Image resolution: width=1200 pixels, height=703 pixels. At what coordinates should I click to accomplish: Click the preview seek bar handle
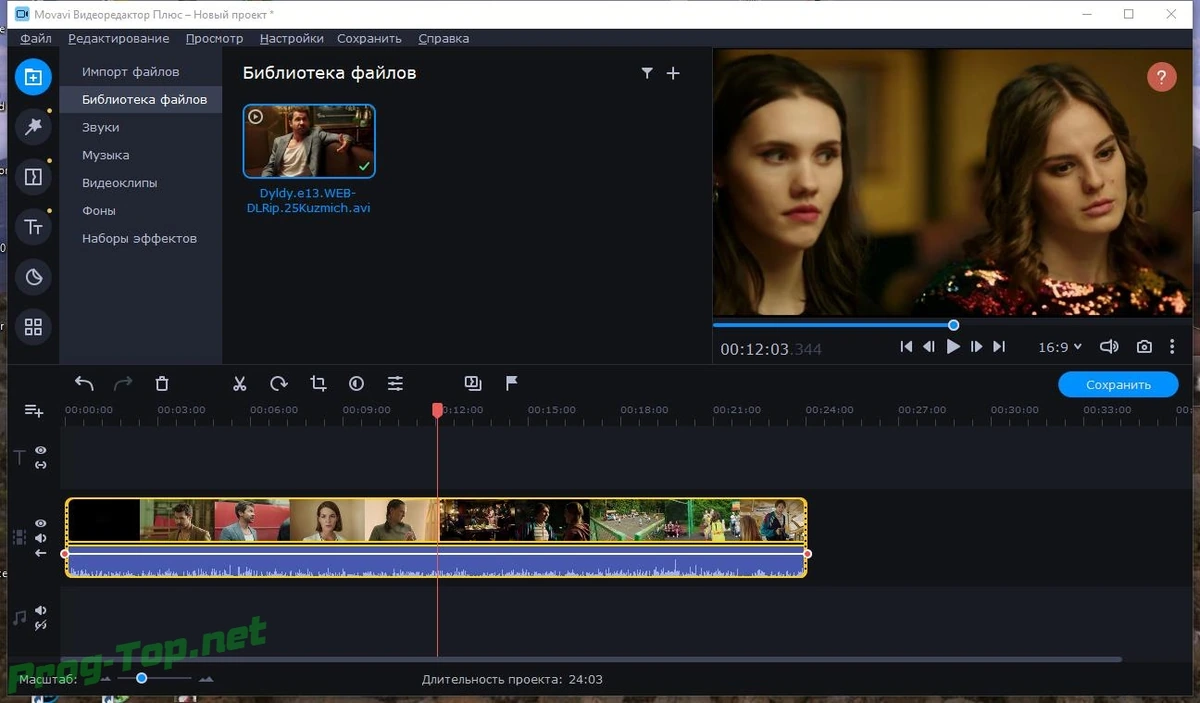[953, 325]
